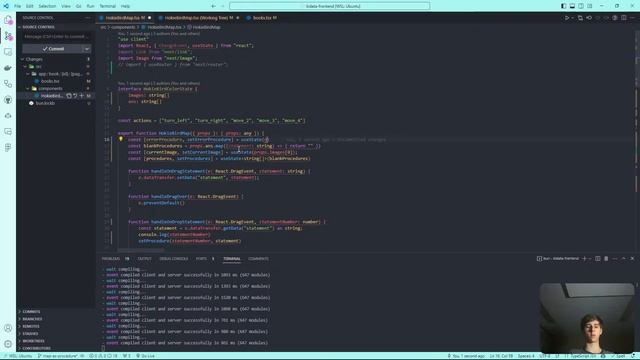This screenshot has height=360, width=640.
Task: Click the Ln 16 cursor position status item
Action: 501,356
